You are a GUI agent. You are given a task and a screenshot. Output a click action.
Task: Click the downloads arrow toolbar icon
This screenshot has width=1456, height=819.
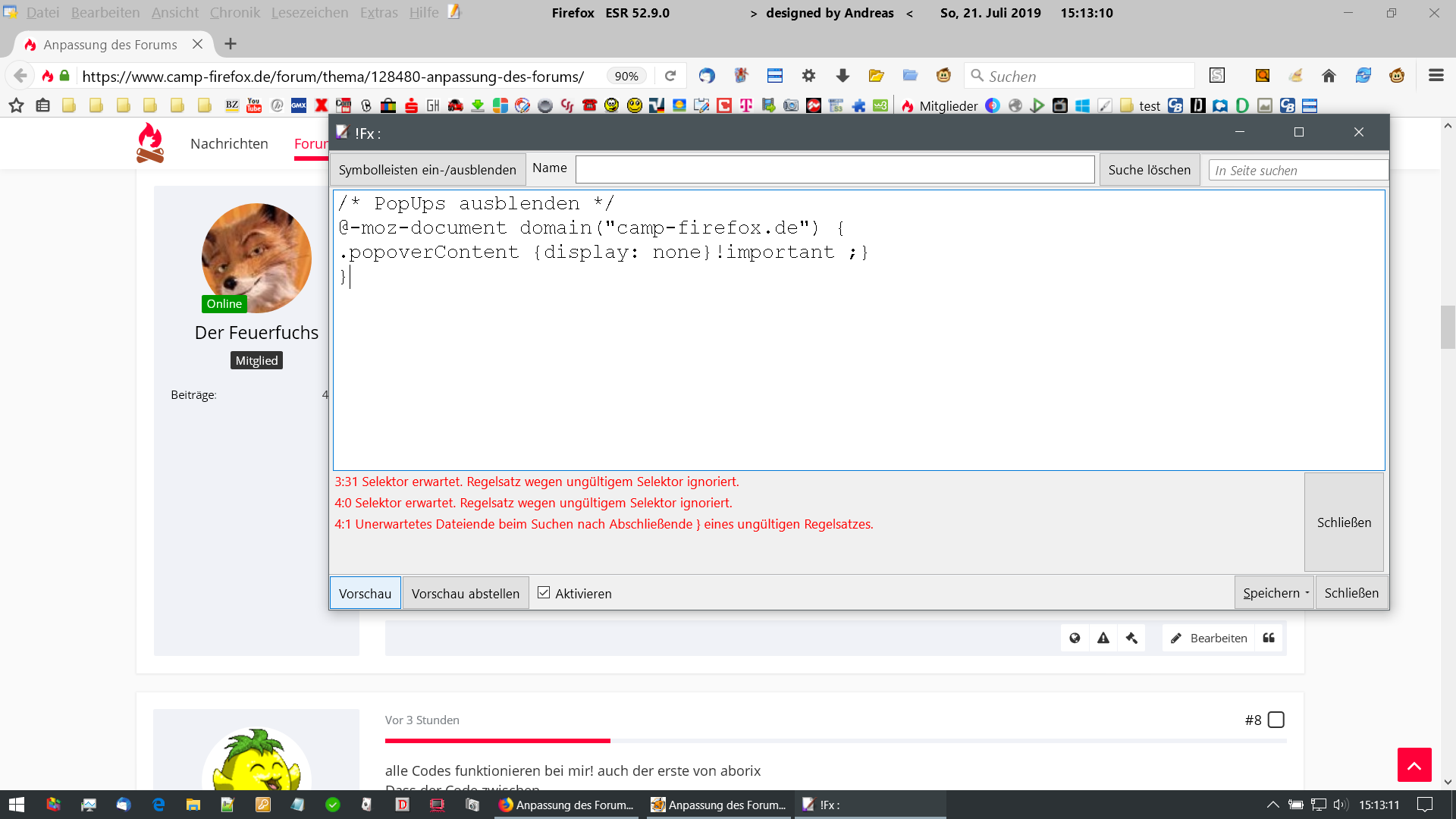(x=843, y=76)
